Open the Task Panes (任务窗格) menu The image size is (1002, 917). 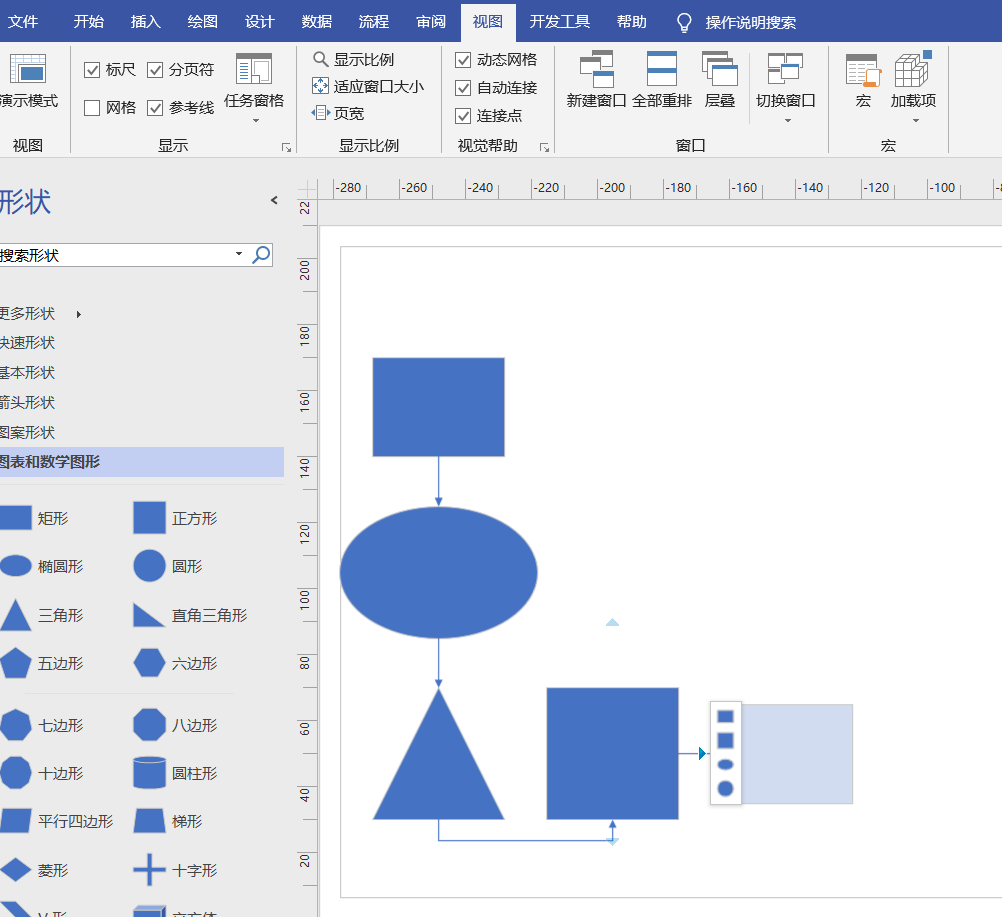tap(254, 88)
